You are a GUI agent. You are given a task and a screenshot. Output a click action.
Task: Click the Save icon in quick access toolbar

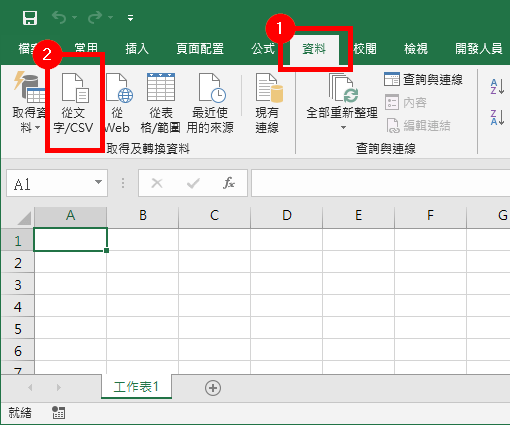point(30,18)
